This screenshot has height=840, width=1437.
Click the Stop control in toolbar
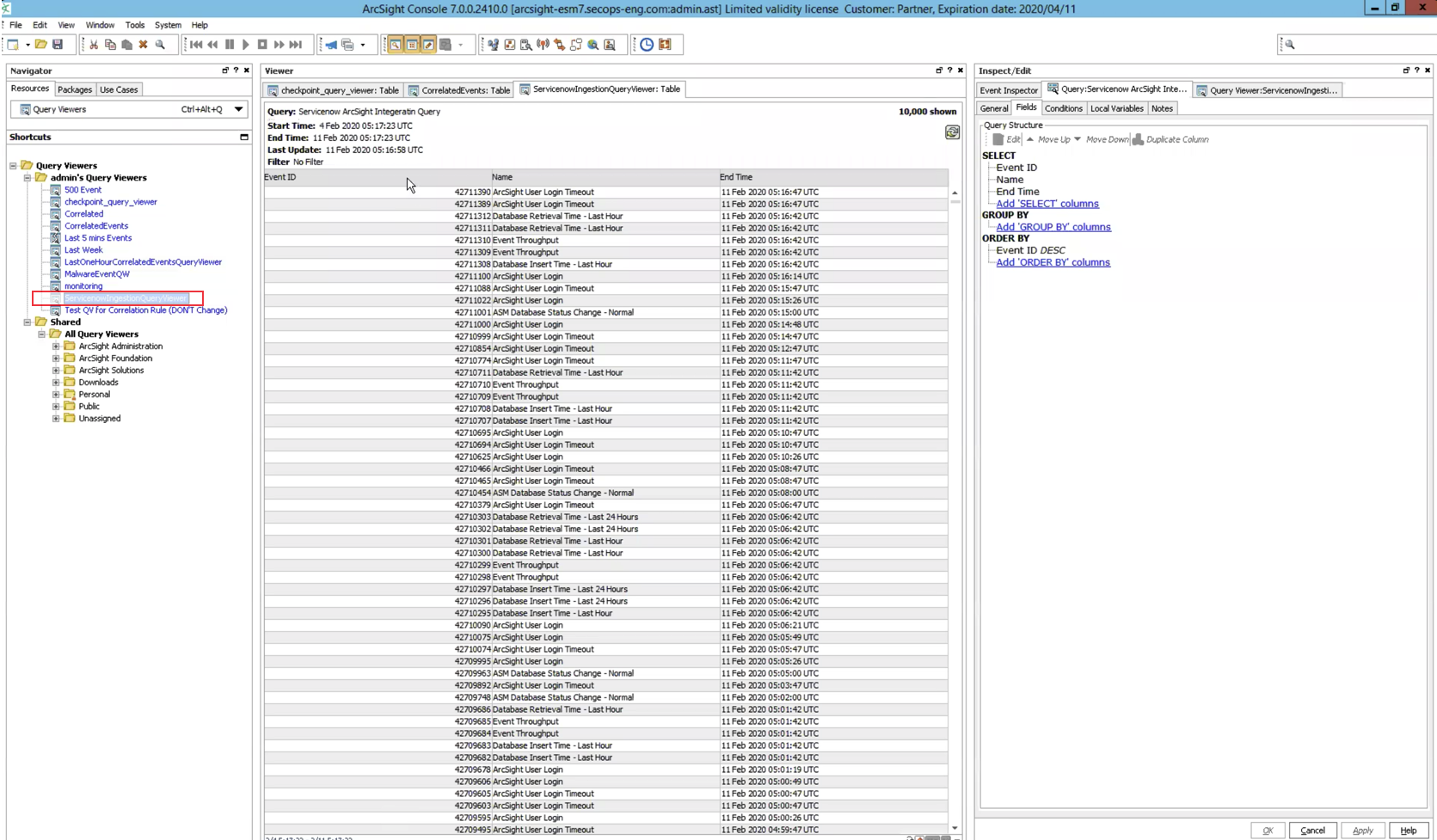point(262,45)
